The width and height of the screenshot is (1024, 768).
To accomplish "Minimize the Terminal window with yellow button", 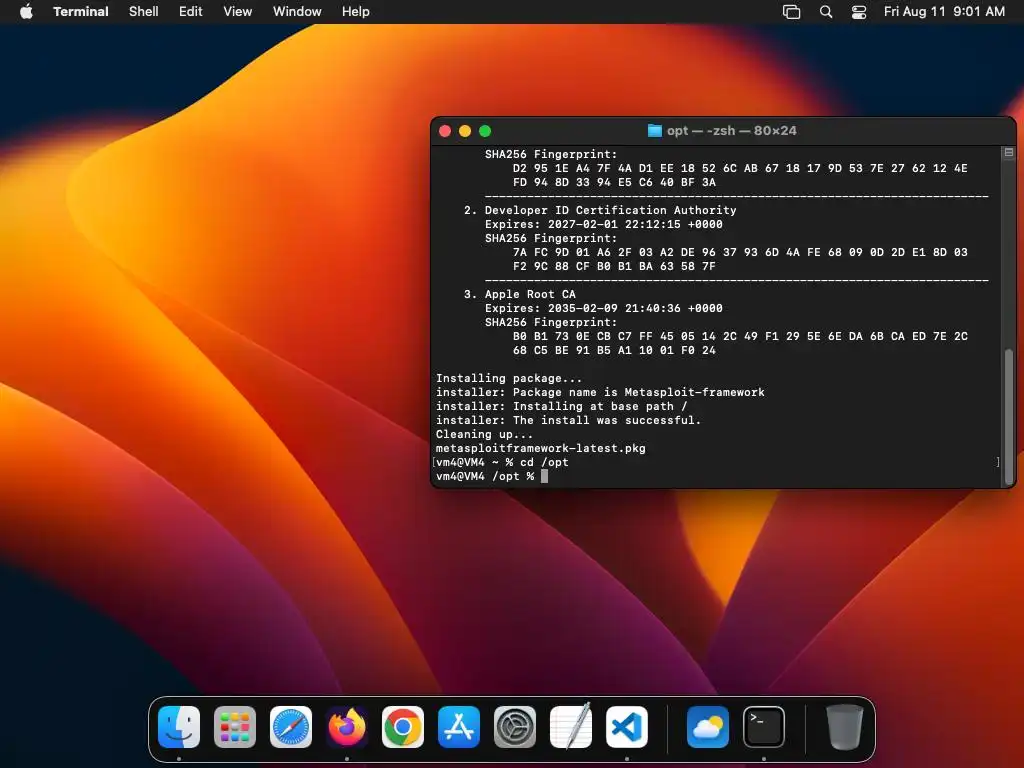I will [x=465, y=131].
